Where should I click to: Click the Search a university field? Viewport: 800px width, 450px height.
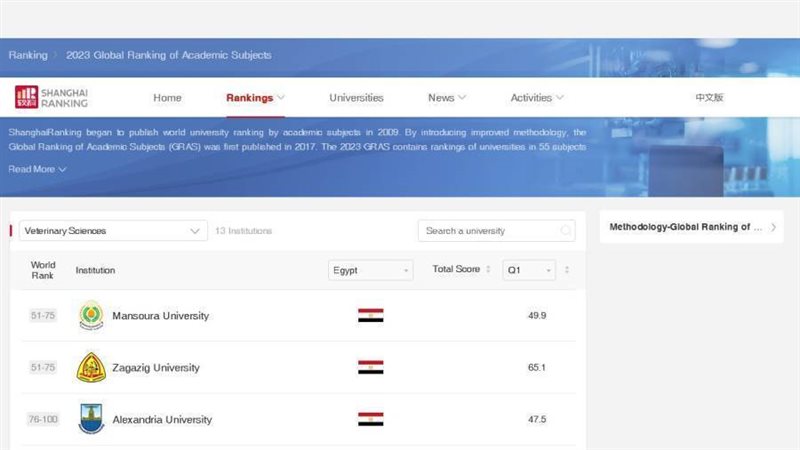click(488, 231)
